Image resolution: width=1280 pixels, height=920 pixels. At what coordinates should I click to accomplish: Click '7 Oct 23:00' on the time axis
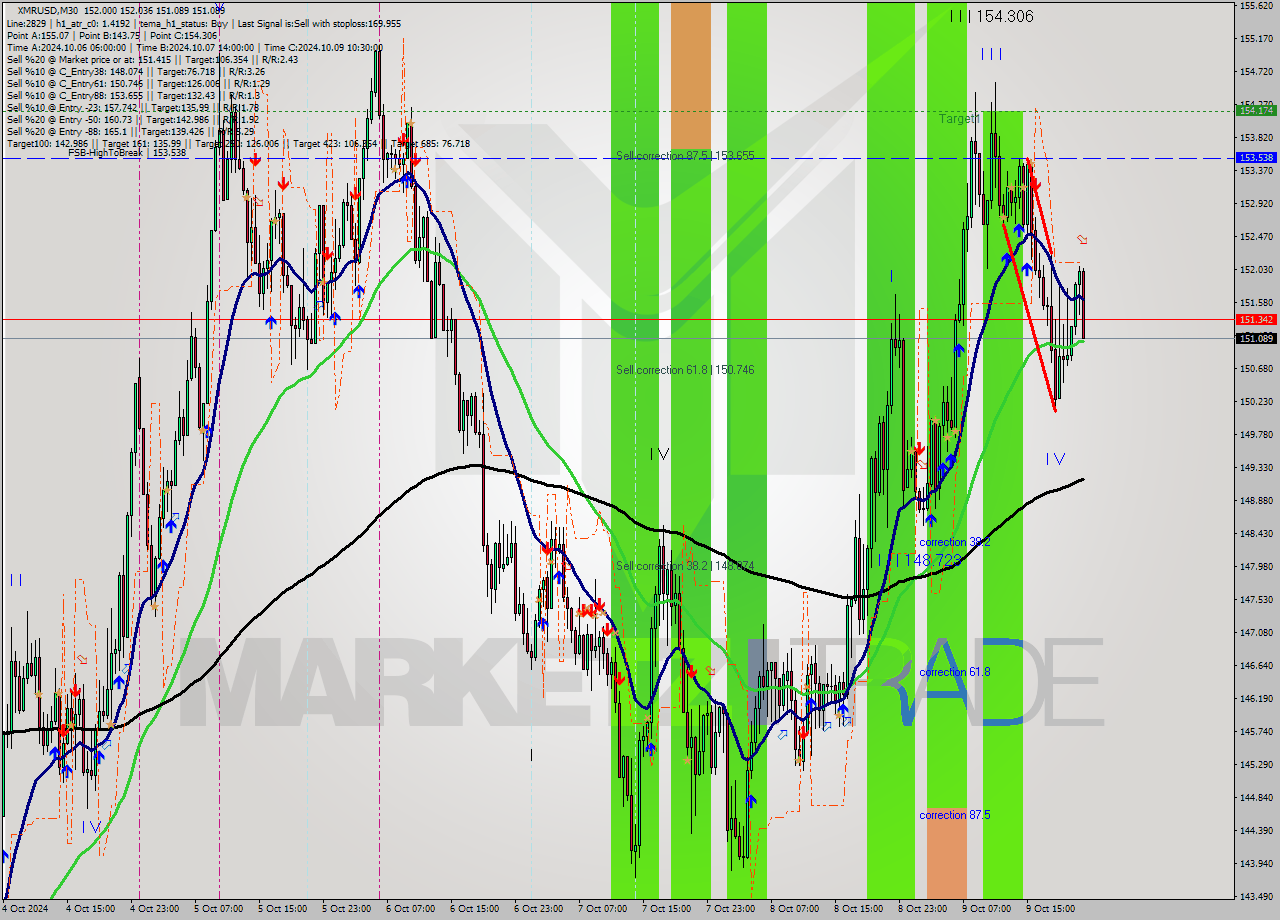(730, 909)
